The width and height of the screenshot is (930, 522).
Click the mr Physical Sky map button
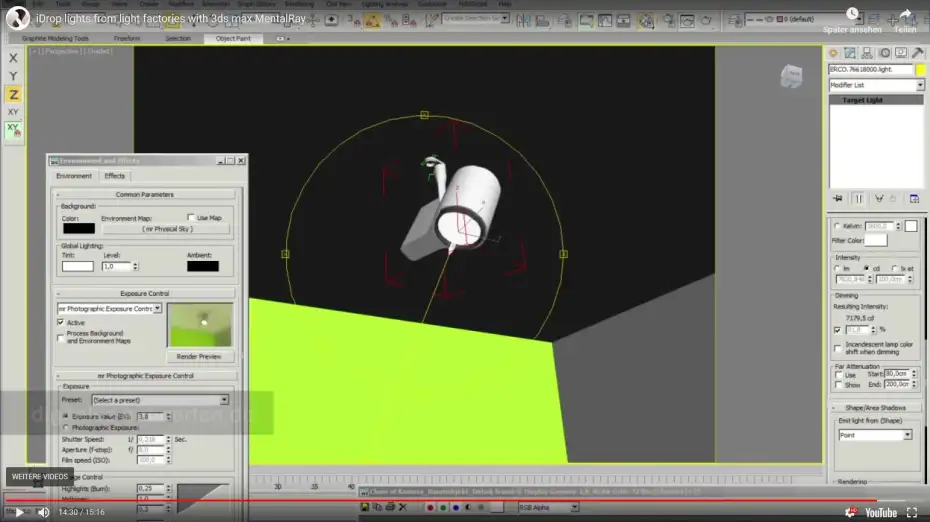point(167,229)
